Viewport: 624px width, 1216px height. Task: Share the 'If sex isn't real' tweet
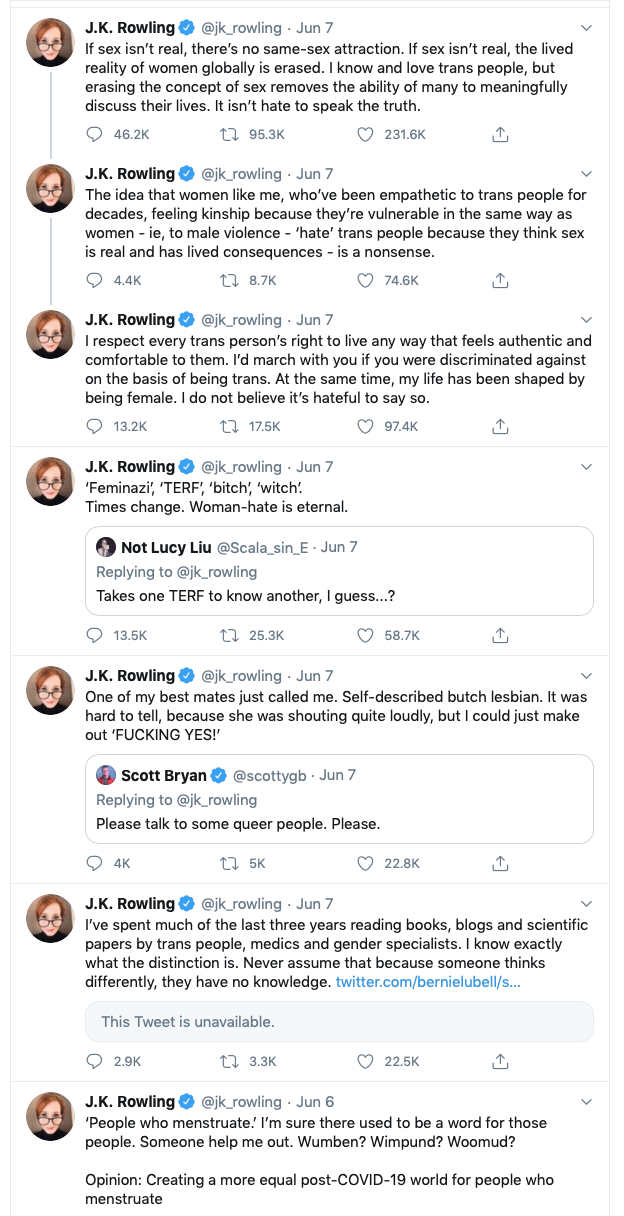501,134
